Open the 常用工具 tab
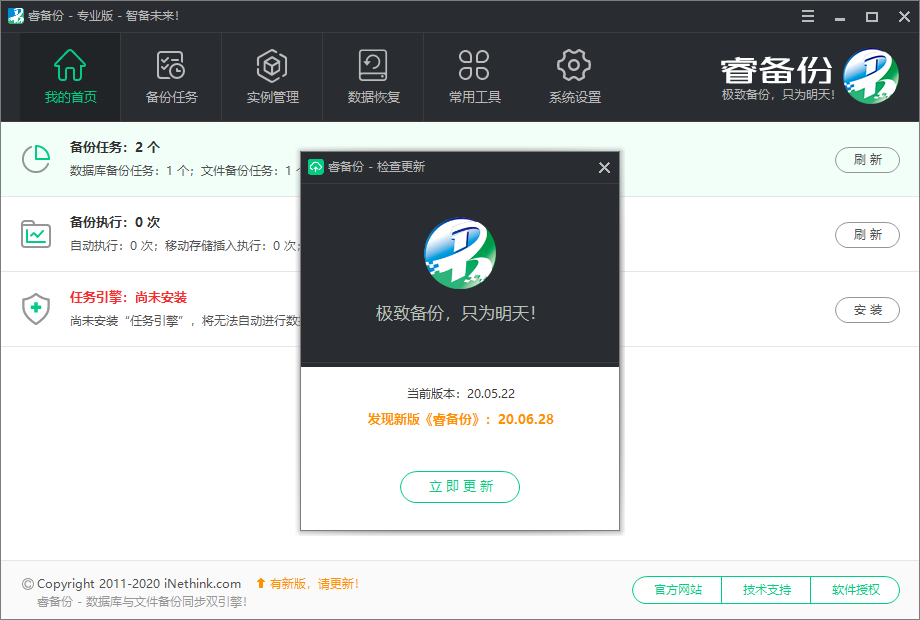Viewport: 920px width, 620px height. tap(474, 77)
